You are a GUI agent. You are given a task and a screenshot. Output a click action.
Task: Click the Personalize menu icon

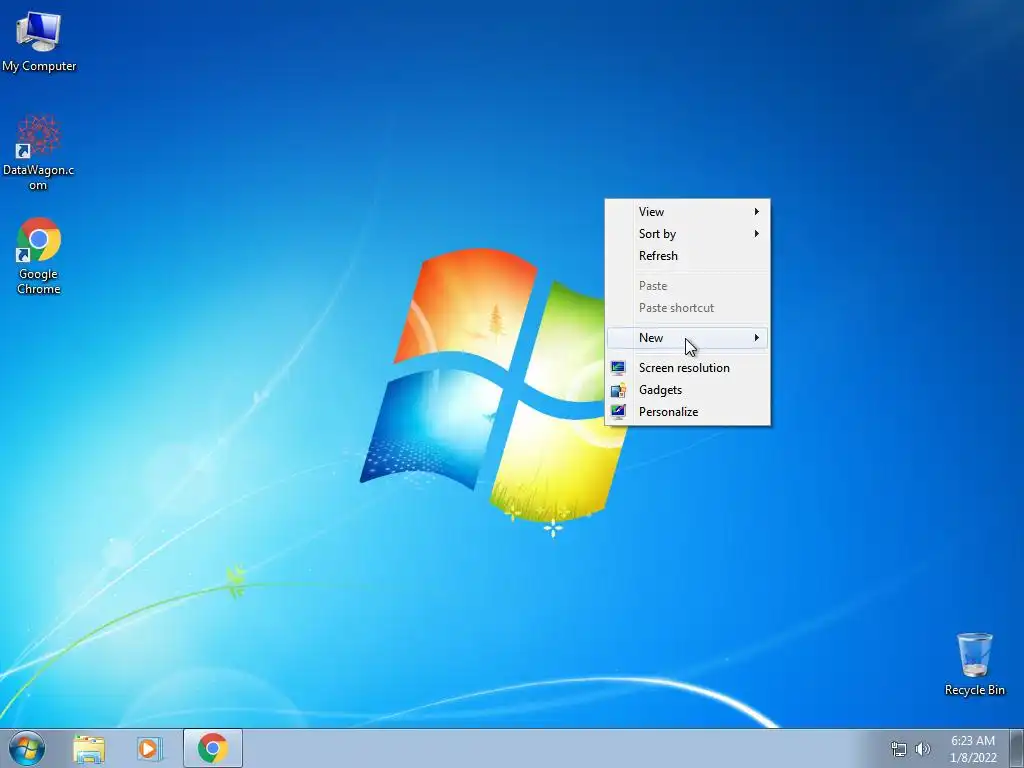[618, 411]
